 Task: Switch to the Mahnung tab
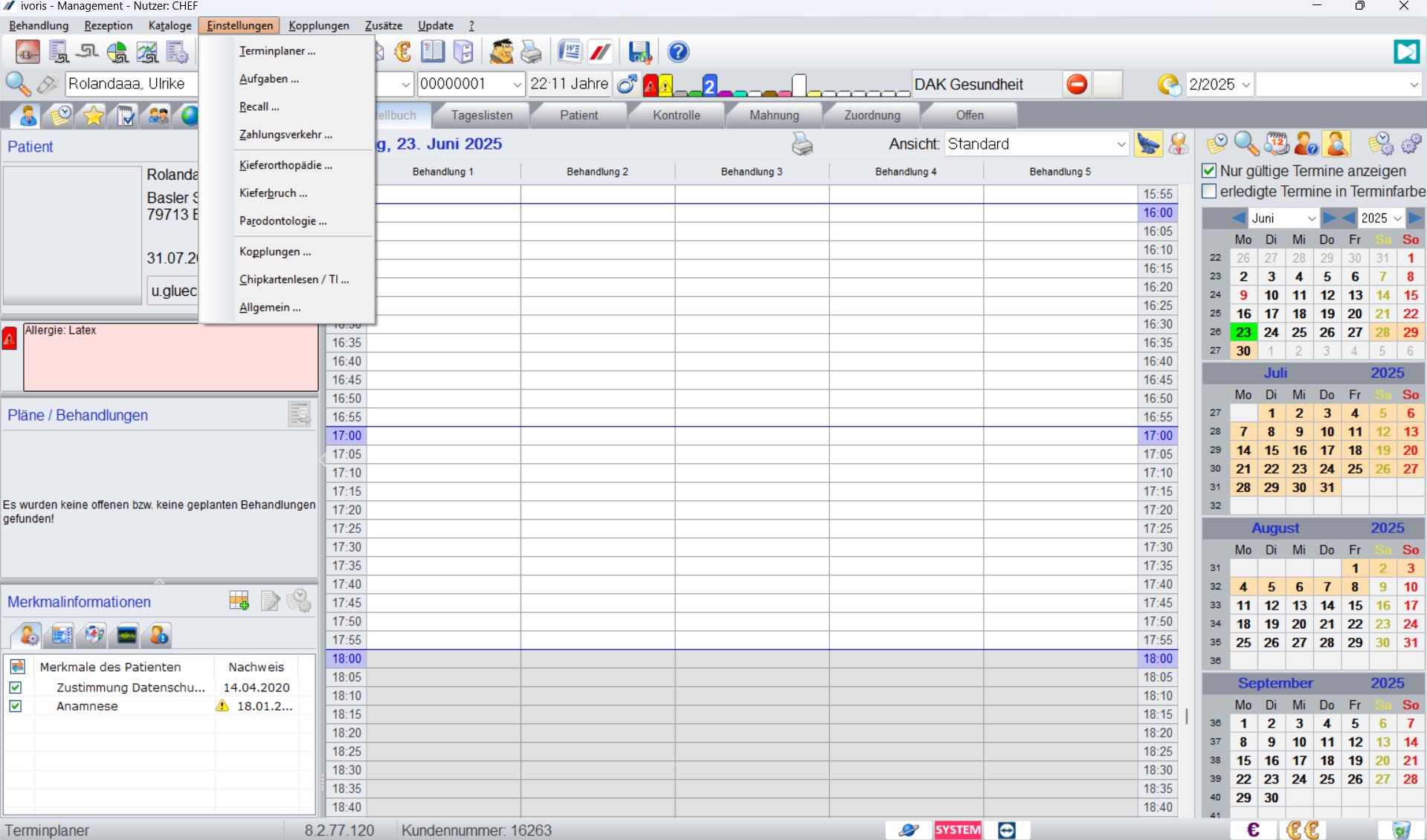pos(774,115)
